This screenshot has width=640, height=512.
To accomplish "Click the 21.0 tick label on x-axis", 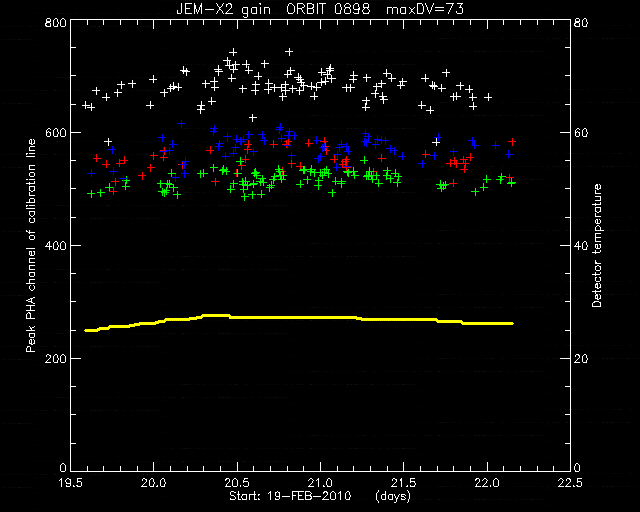I will click(321, 483).
